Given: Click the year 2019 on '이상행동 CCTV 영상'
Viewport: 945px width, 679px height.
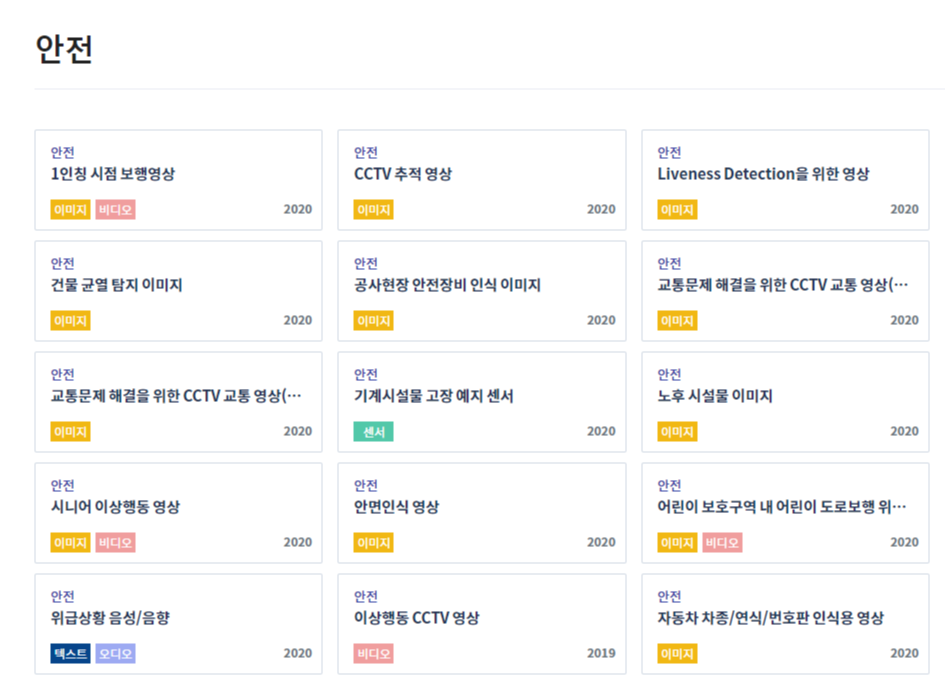Looking at the screenshot, I should pos(601,653).
